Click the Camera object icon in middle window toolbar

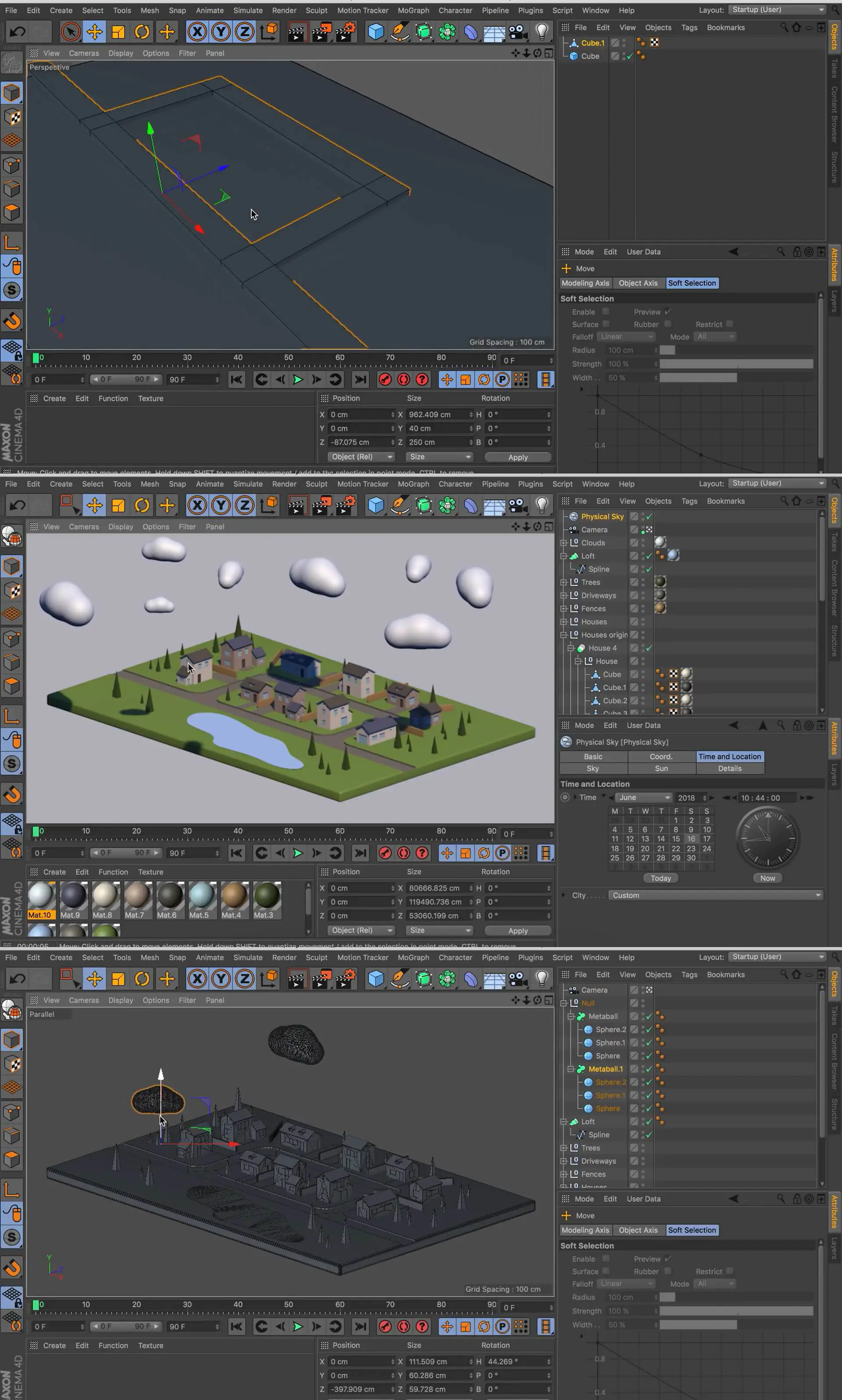point(517,506)
